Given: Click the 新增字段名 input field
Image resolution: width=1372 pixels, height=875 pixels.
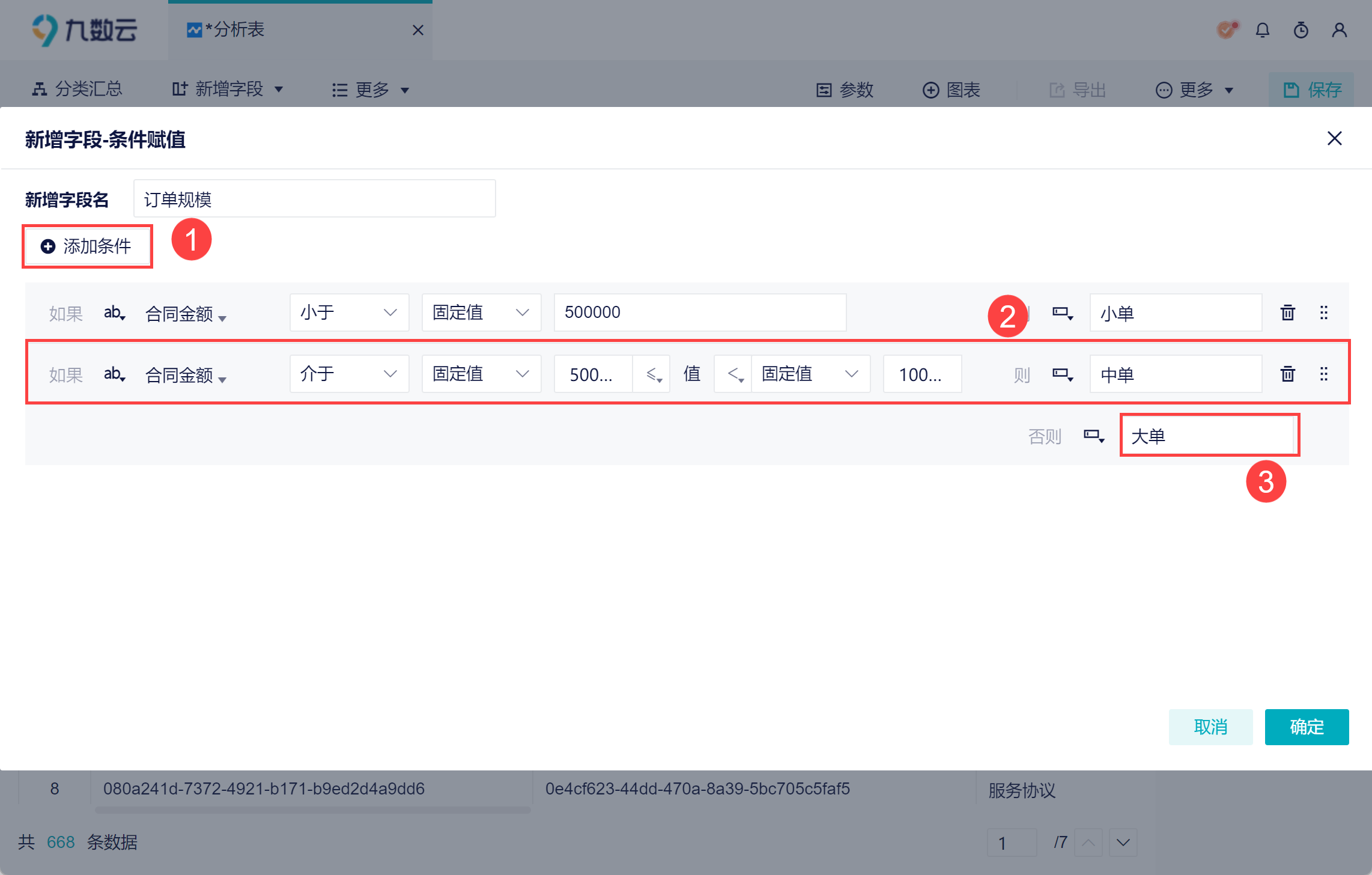Looking at the screenshot, I should coord(314,199).
